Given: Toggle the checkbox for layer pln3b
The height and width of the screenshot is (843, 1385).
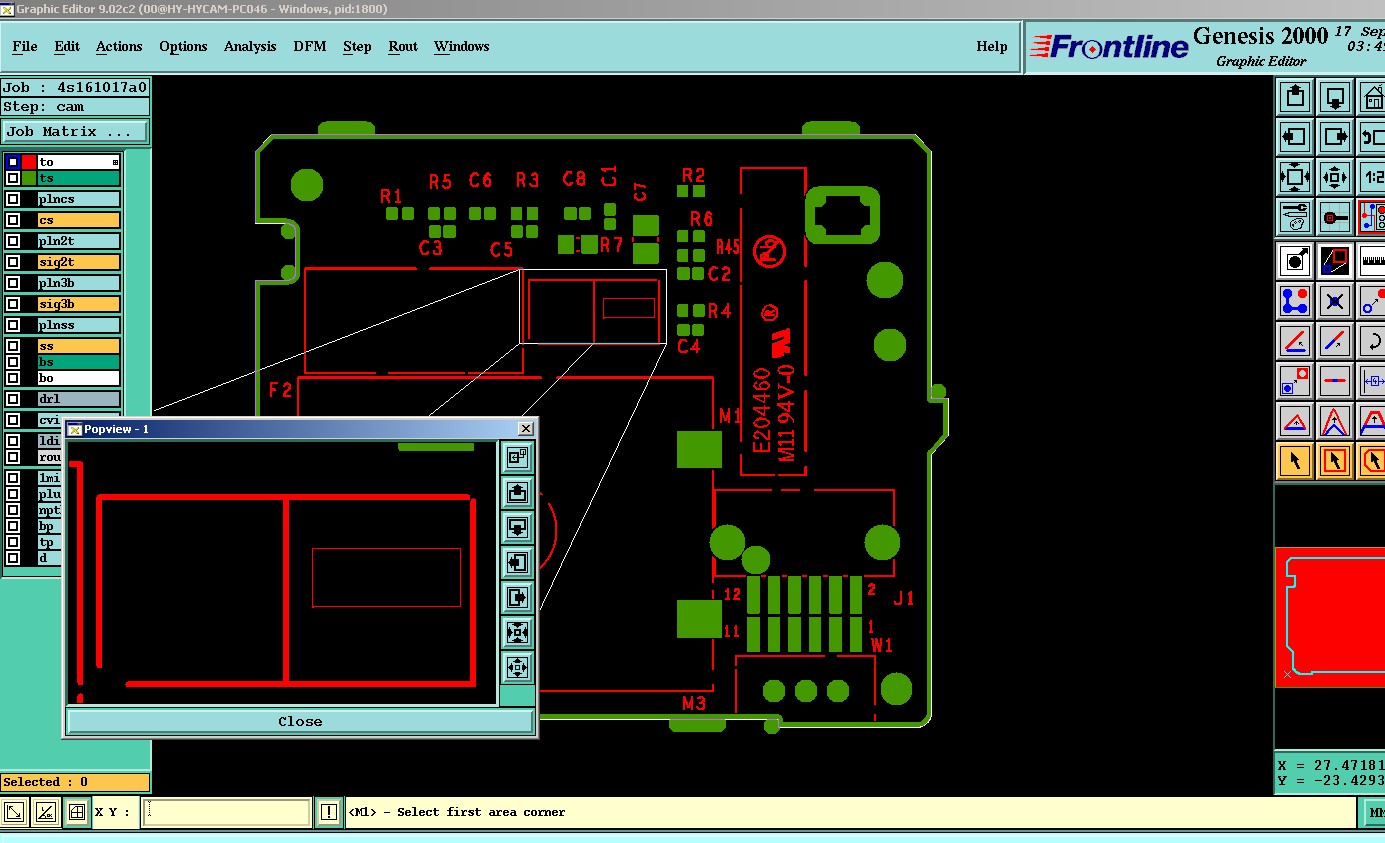Looking at the screenshot, I should click(x=13, y=283).
